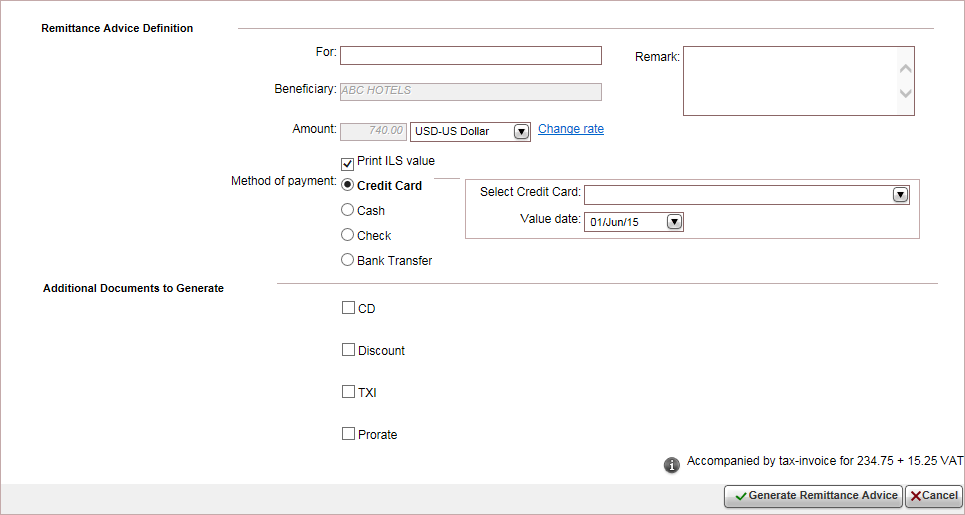Click into the For input field
965x515 pixels.
(471, 55)
